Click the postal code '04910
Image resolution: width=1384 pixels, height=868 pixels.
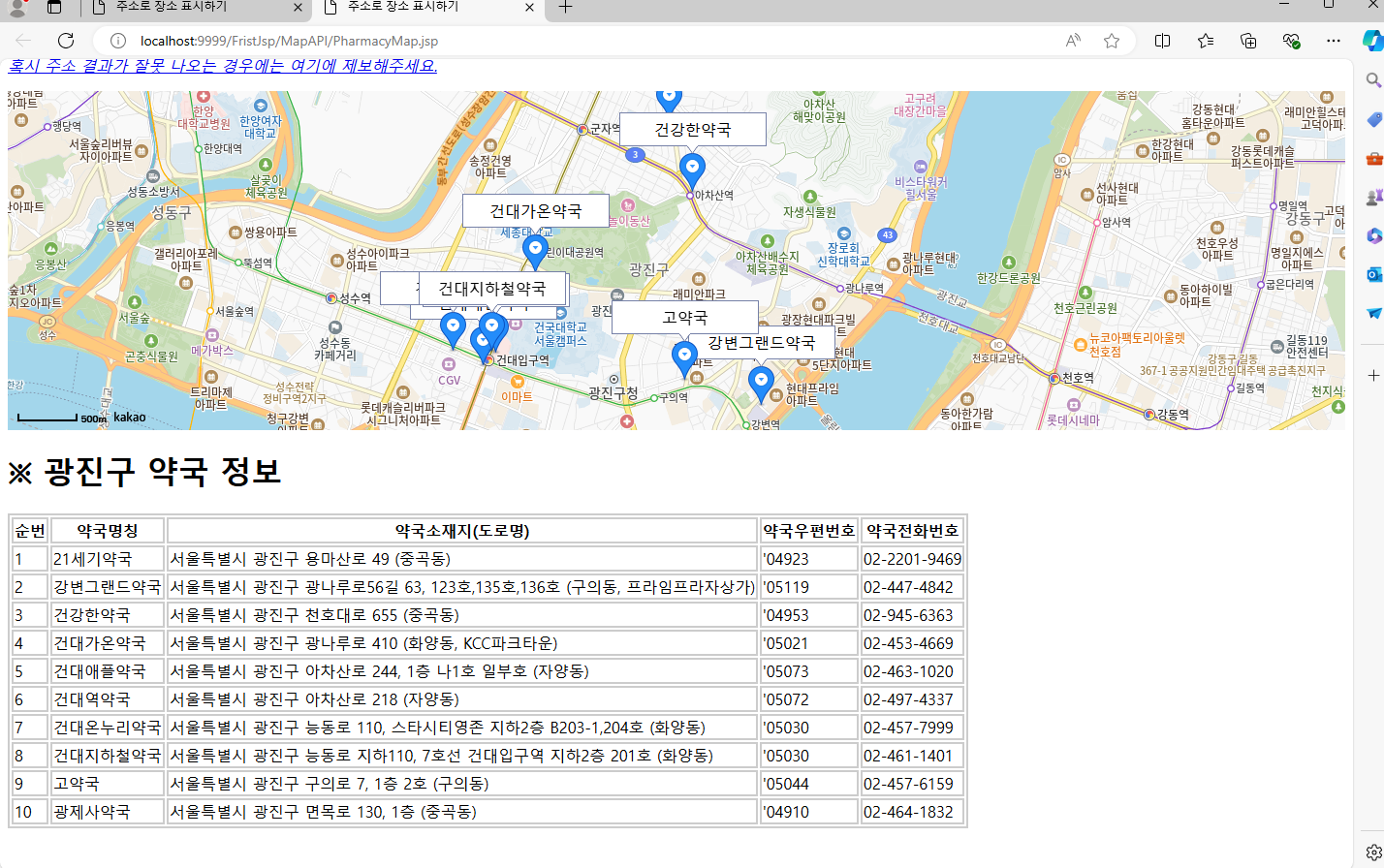tap(786, 812)
